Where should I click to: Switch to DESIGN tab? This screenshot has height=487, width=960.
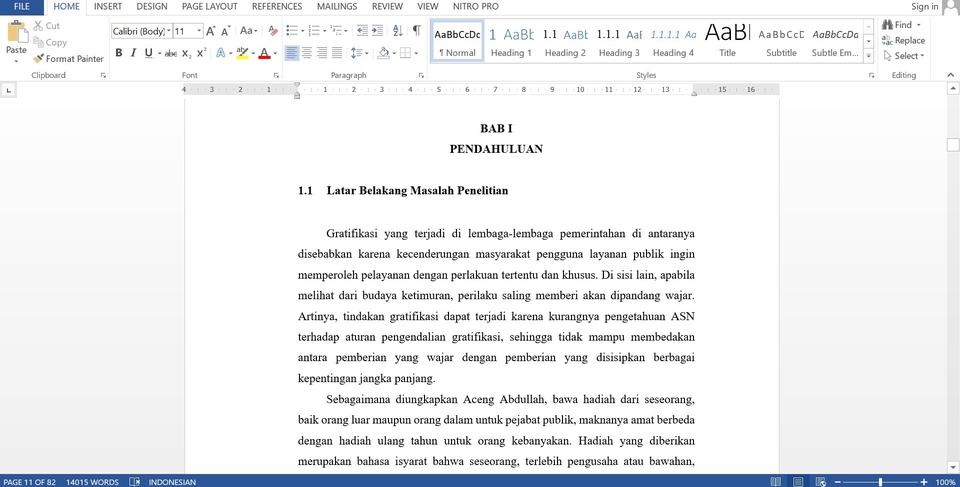pyautogui.click(x=152, y=7)
